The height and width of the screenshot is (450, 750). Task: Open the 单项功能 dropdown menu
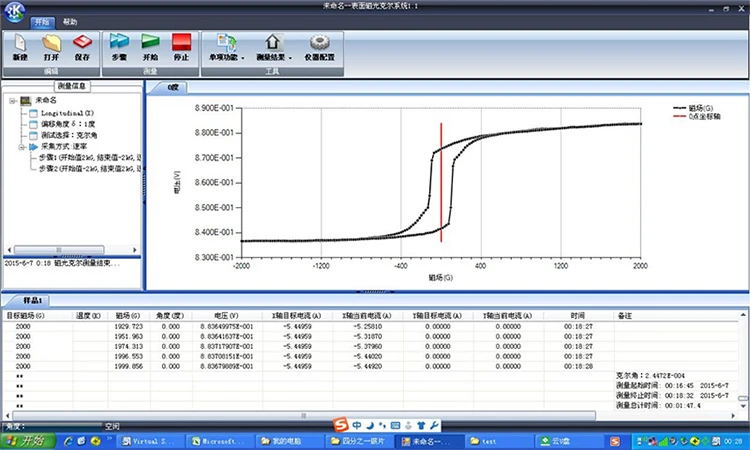pyautogui.click(x=226, y=48)
